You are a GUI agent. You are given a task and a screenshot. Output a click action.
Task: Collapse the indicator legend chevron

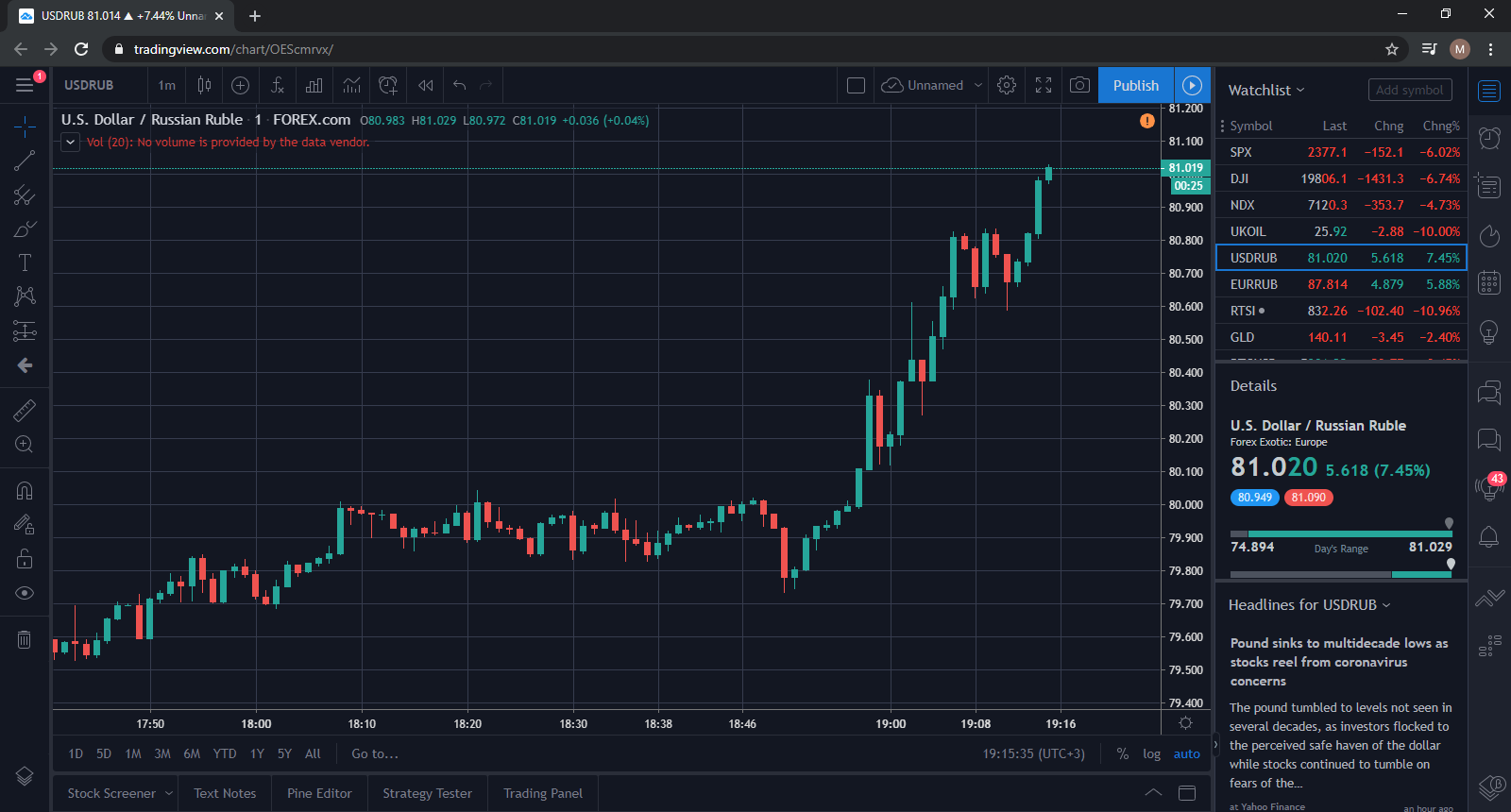pos(71,143)
